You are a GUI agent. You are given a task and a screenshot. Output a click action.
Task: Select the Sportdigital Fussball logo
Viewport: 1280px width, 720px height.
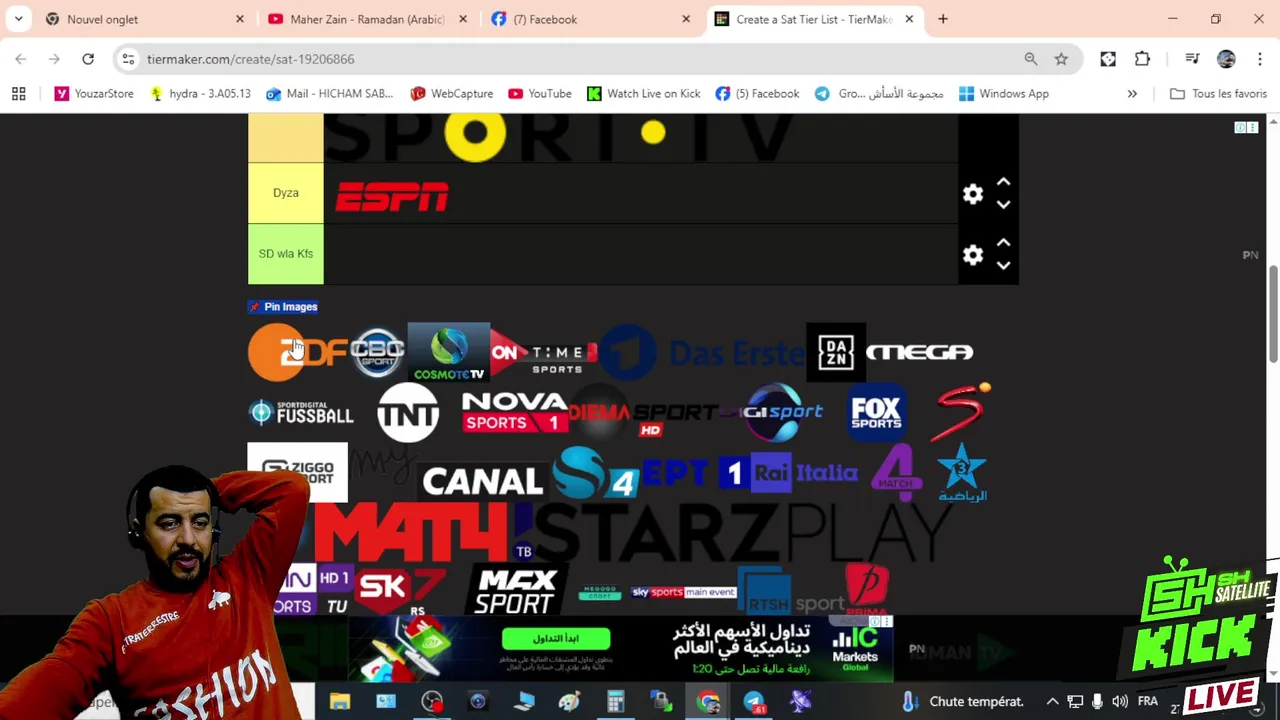point(301,412)
